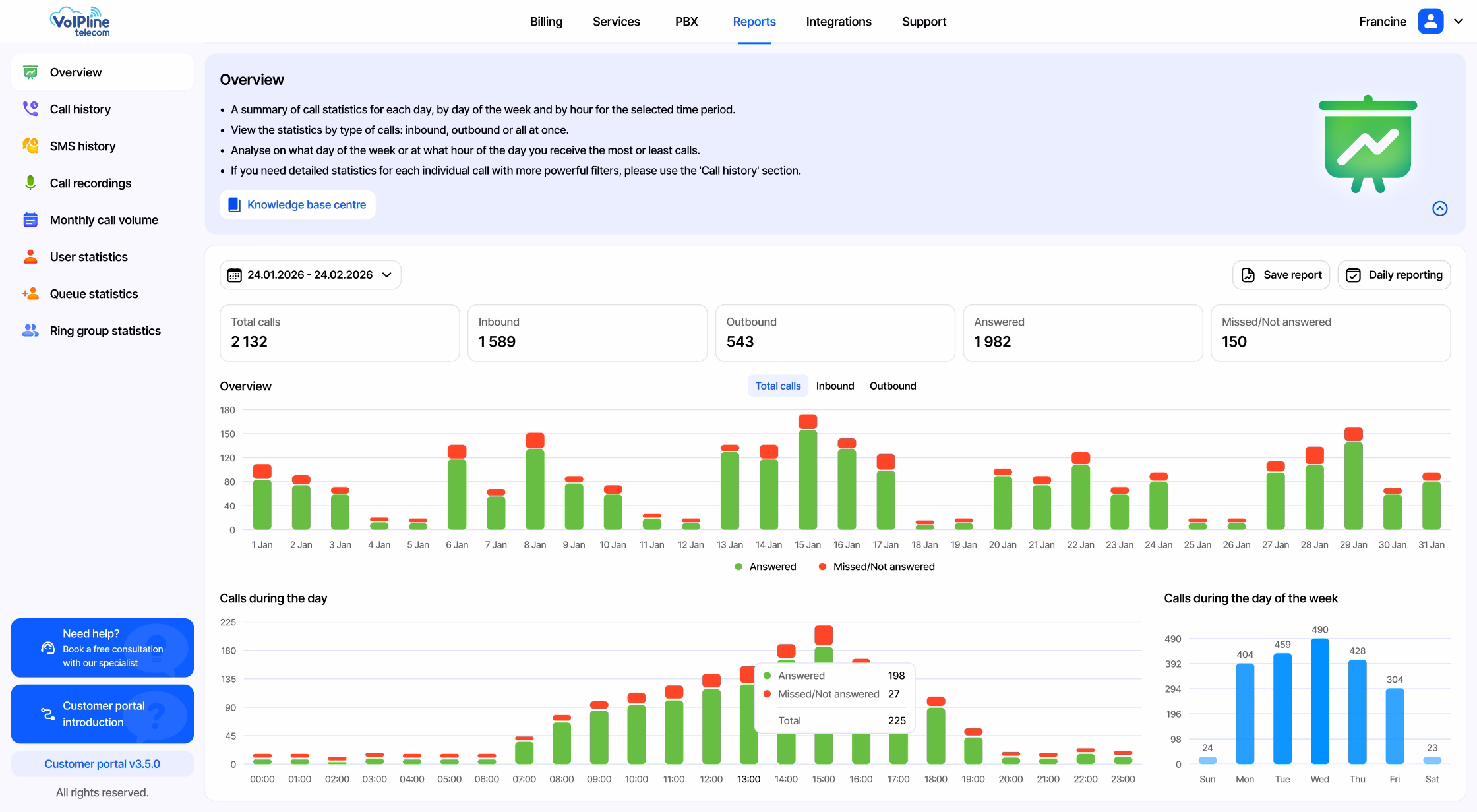This screenshot has width=1477, height=812.
Task: Collapse the Overview info panel
Action: coord(1440,208)
